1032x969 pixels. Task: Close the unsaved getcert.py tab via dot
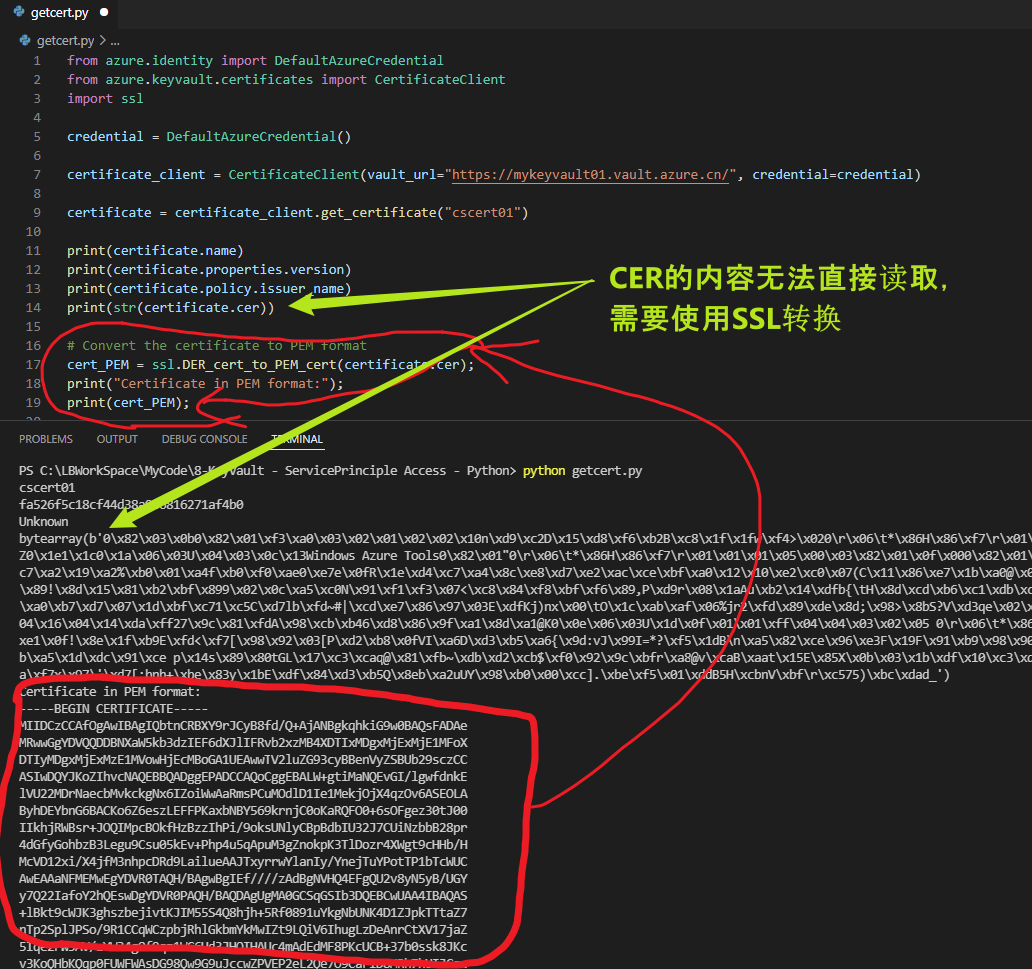pos(103,14)
